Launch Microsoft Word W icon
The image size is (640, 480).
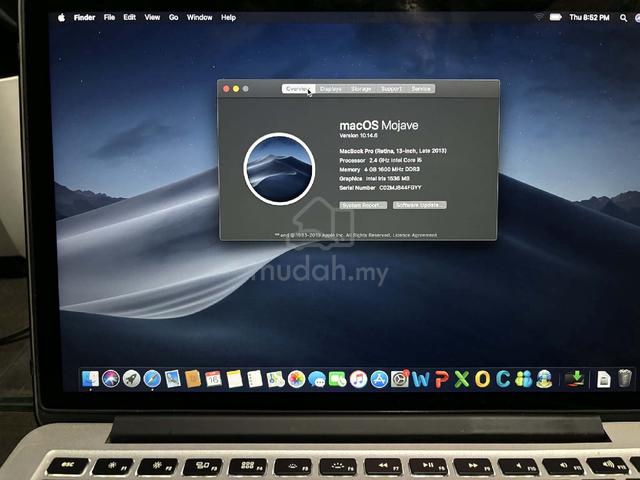[x=420, y=379]
